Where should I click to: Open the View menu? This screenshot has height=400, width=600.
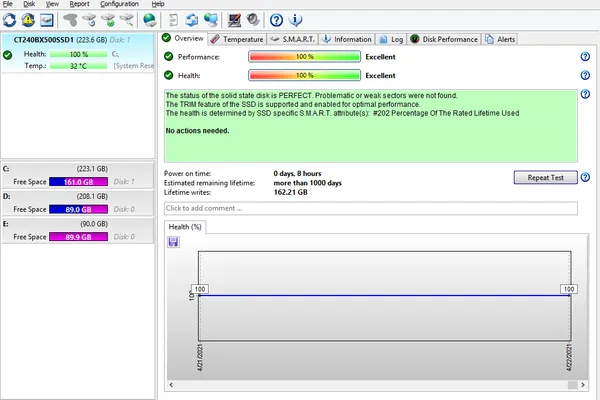52,4
